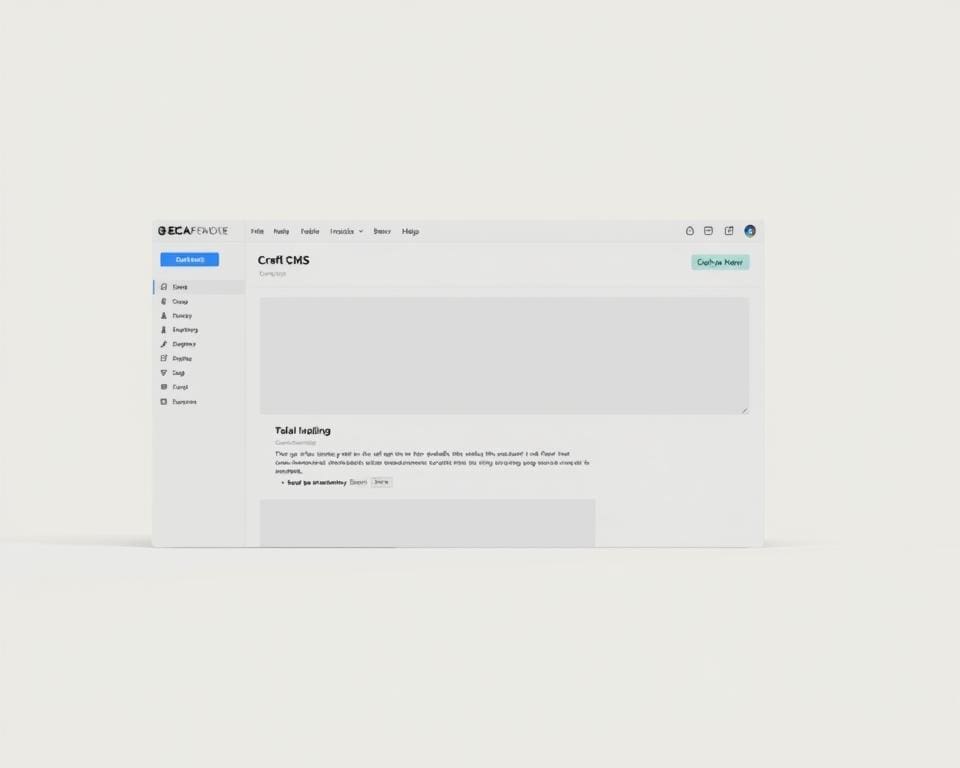Toggle the highlighted active state of the top sidebar entry
This screenshot has width=960, height=768.
(x=181, y=286)
